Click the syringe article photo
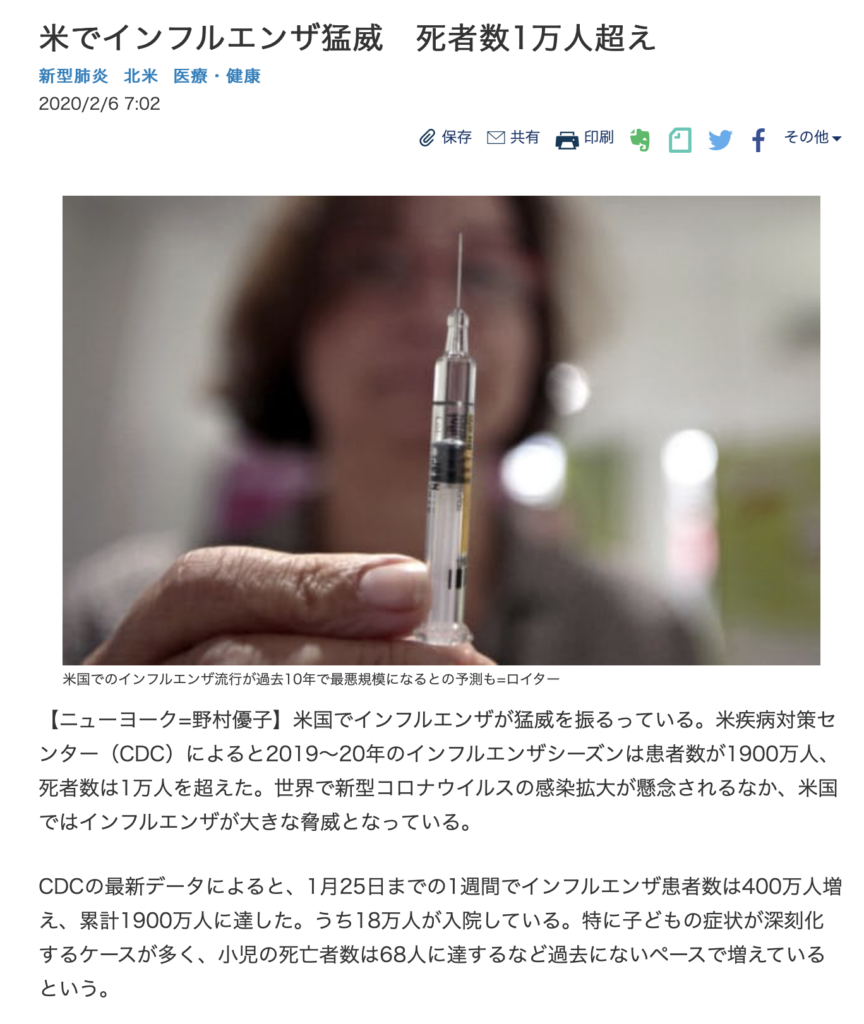Image resolution: width=864 pixels, height=1024 pixels. pos(441,430)
